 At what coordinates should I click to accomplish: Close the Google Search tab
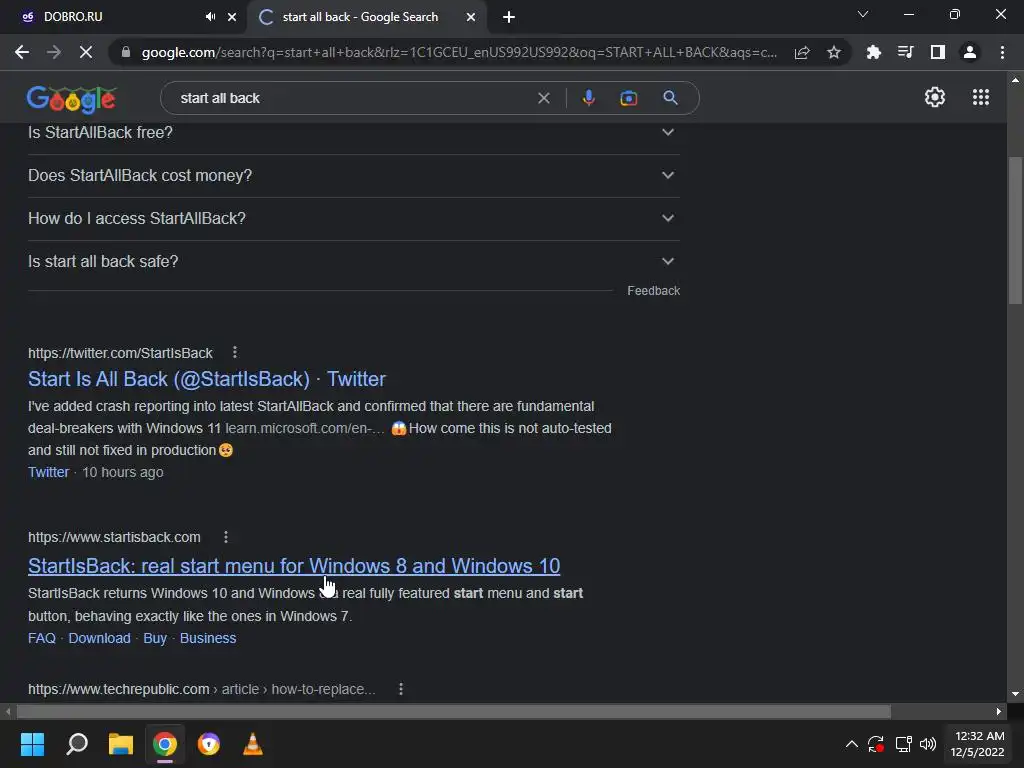pyautogui.click(x=471, y=17)
